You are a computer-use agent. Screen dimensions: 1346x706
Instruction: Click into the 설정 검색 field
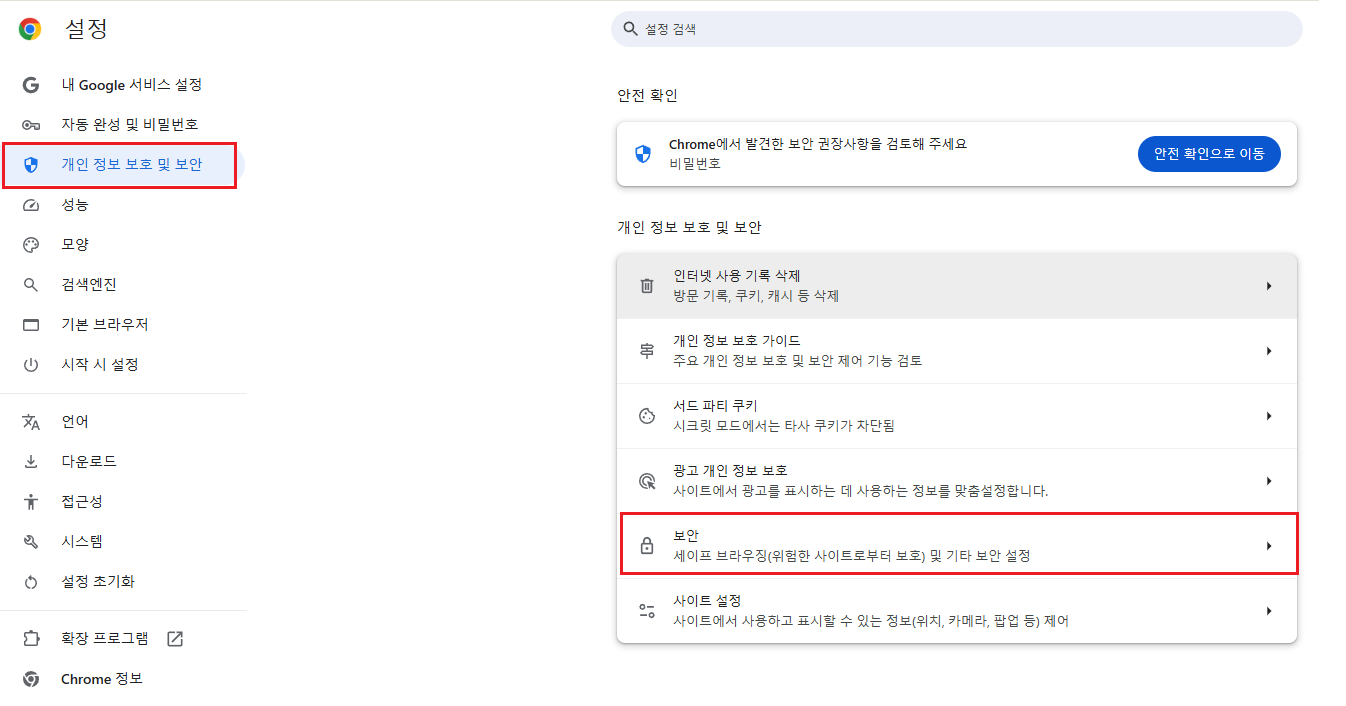pyautogui.click(x=957, y=29)
